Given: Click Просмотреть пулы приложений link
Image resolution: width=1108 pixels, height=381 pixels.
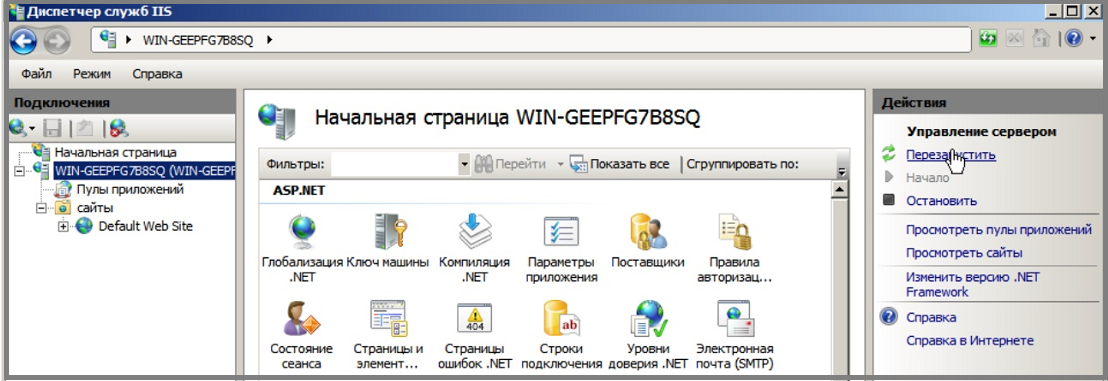Looking at the screenshot, I should pyautogui.click(x=998, y=230).
